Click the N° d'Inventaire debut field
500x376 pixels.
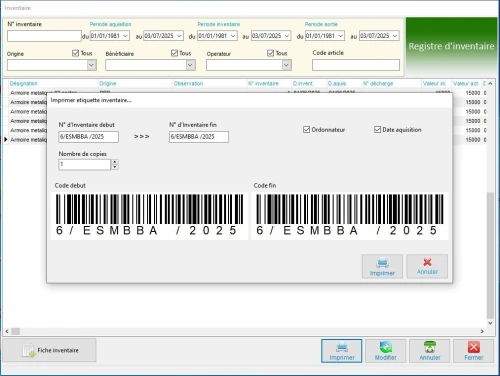click(x=88, y=137)
